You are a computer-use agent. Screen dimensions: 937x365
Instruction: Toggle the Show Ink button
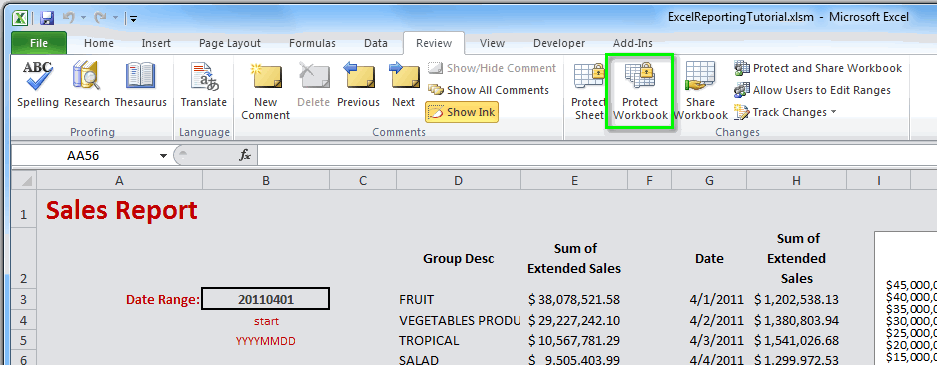(x=462, y=112)
